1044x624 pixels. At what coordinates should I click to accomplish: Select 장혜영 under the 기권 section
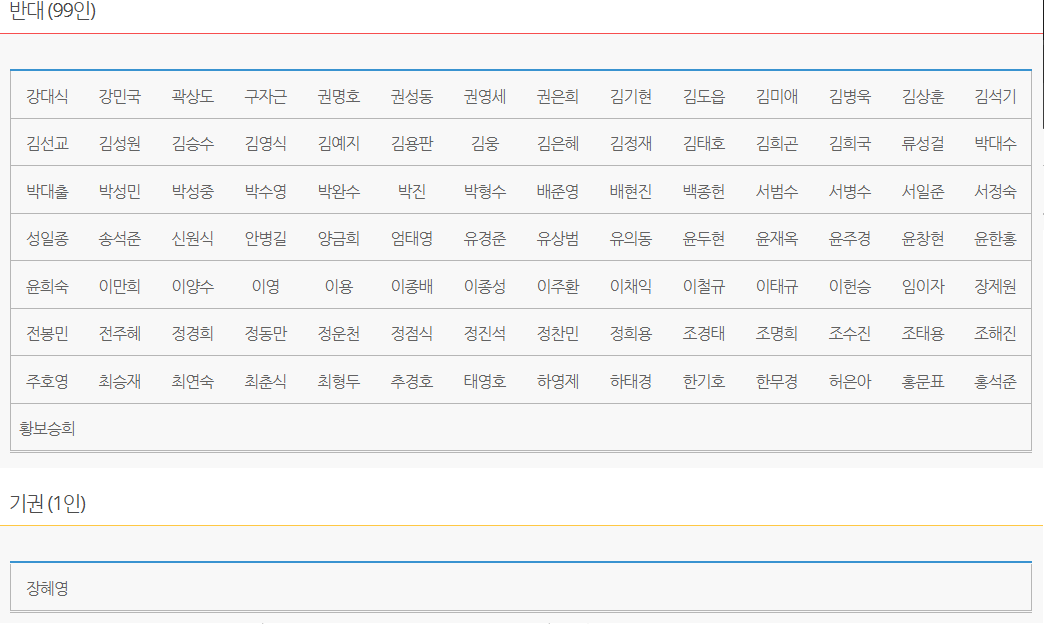(x=47, y=589)
